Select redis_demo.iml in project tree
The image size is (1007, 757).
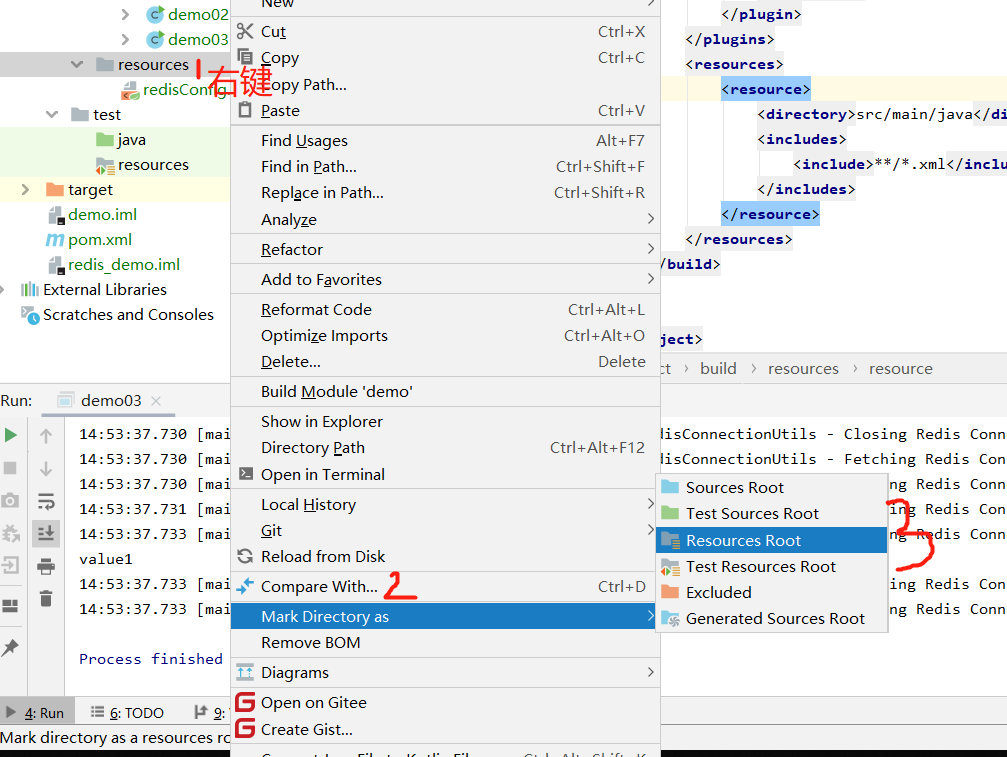[124, 265]
